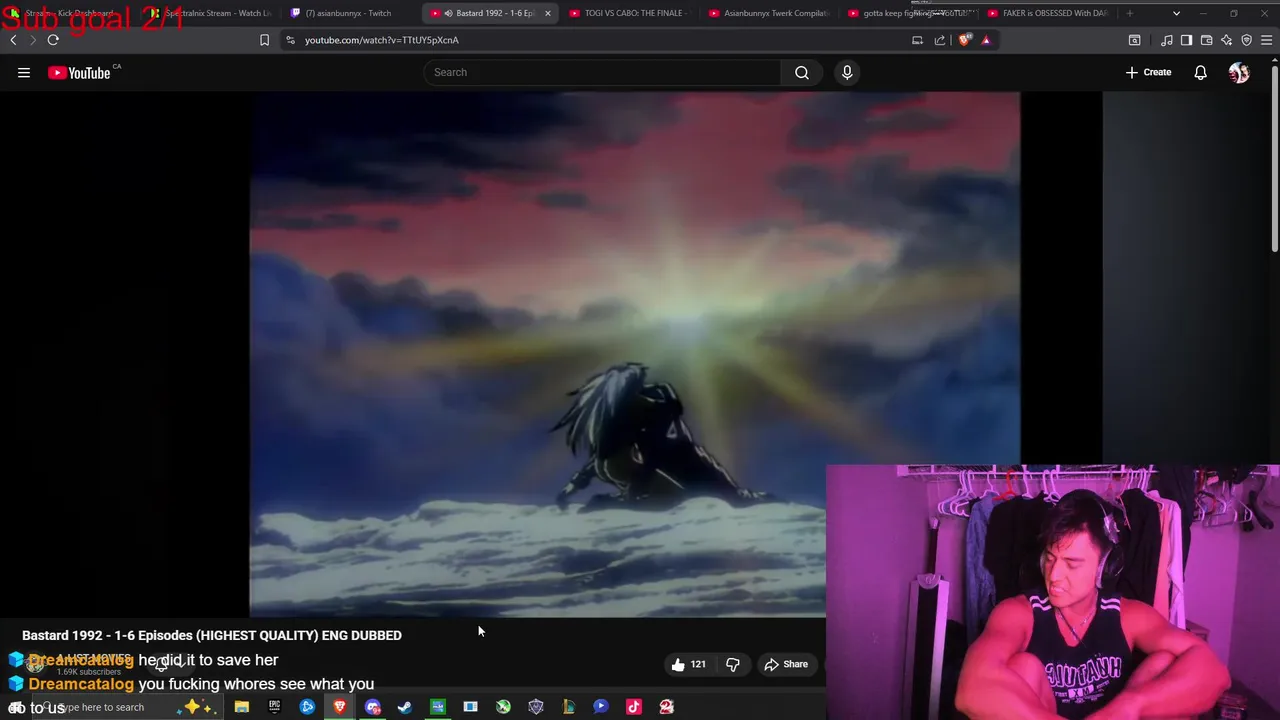1280x720 pixels.
Task: Open the browser main menu at toolbar end
Action: (x=1267, y=40)
